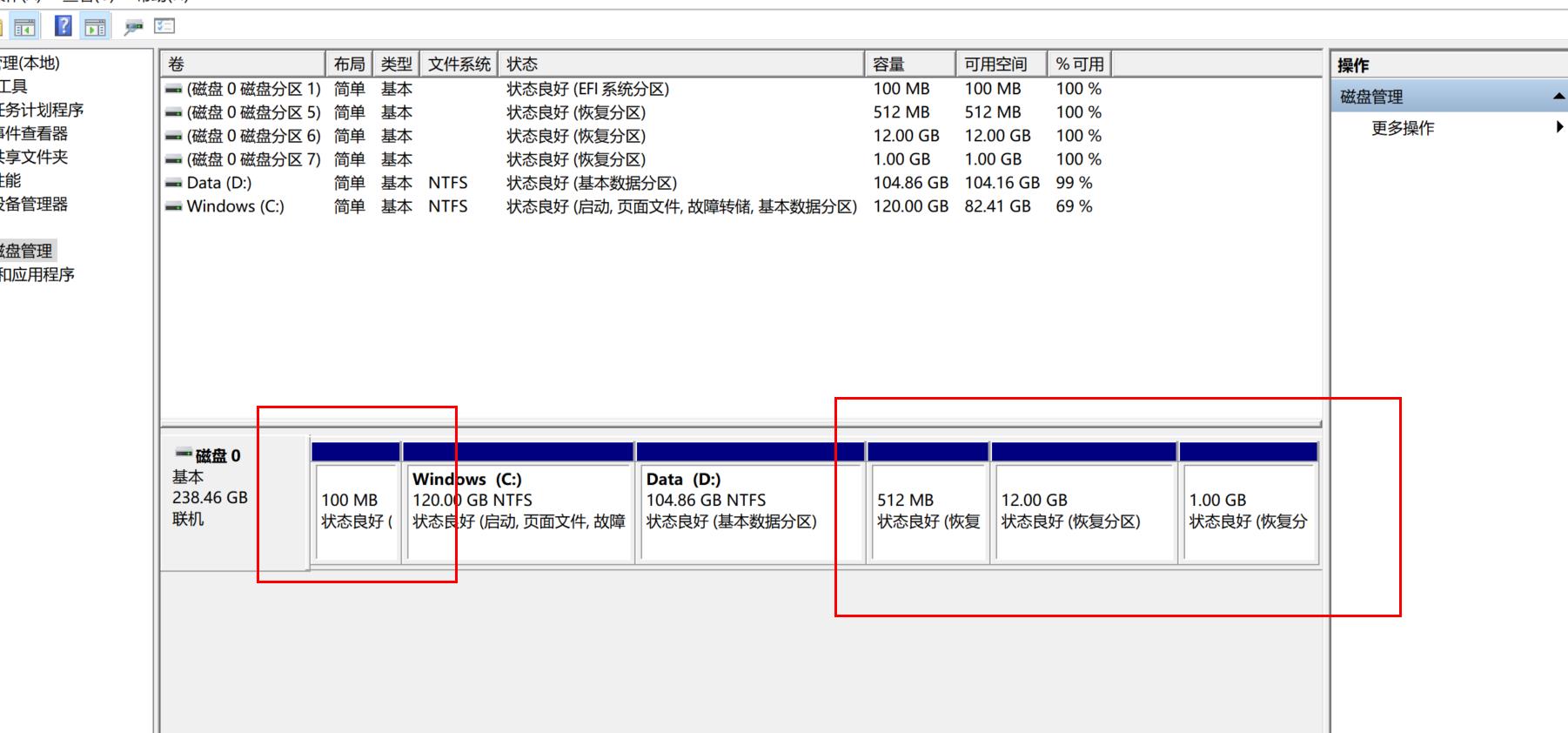Collapse the 磁盘管理 section in Actions pane
Image resolution: width=1568 pixels, height=733 pixels.
[1558, 97]
